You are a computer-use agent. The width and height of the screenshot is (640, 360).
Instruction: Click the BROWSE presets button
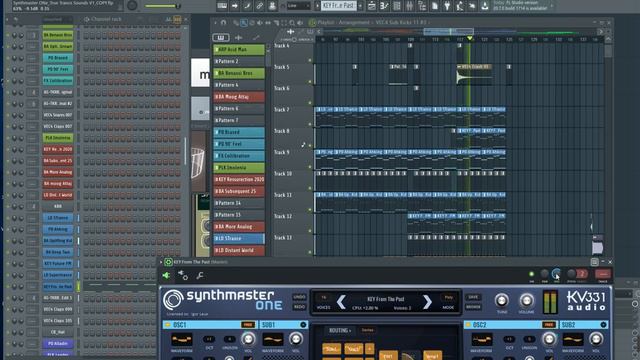point(473,307)
